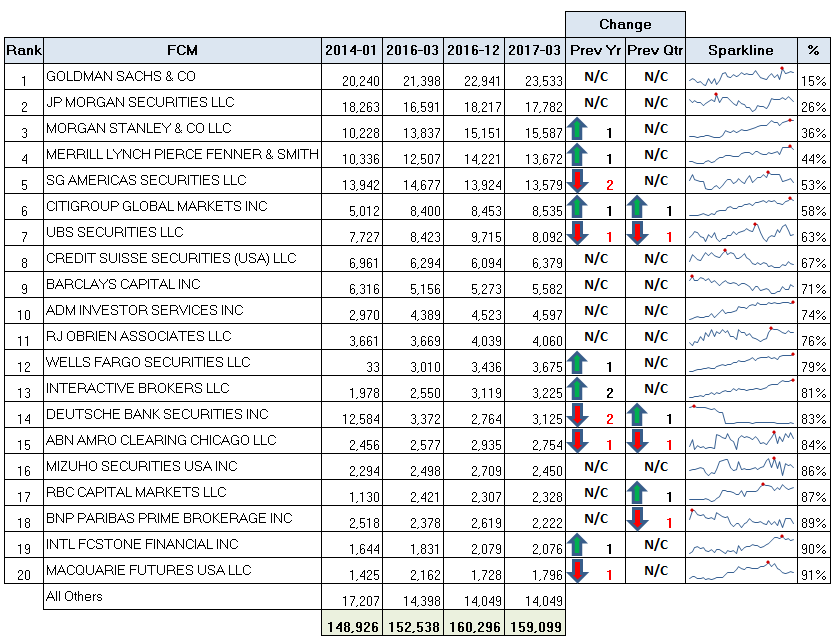Click the 2016-12 total 160,296

474,624
